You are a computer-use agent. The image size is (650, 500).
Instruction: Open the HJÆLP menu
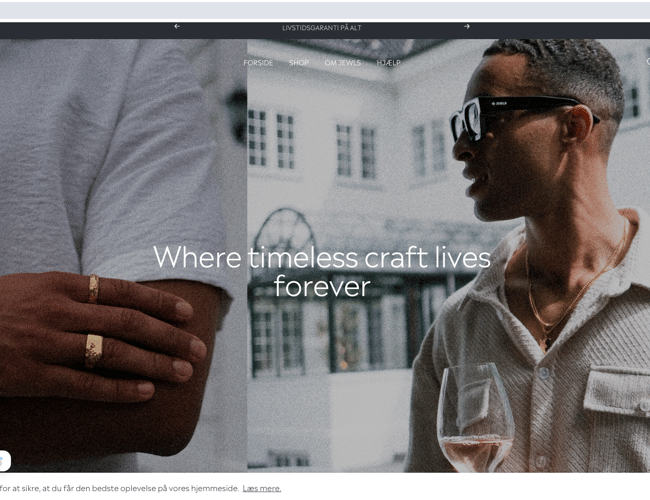[x=388, y=63]
